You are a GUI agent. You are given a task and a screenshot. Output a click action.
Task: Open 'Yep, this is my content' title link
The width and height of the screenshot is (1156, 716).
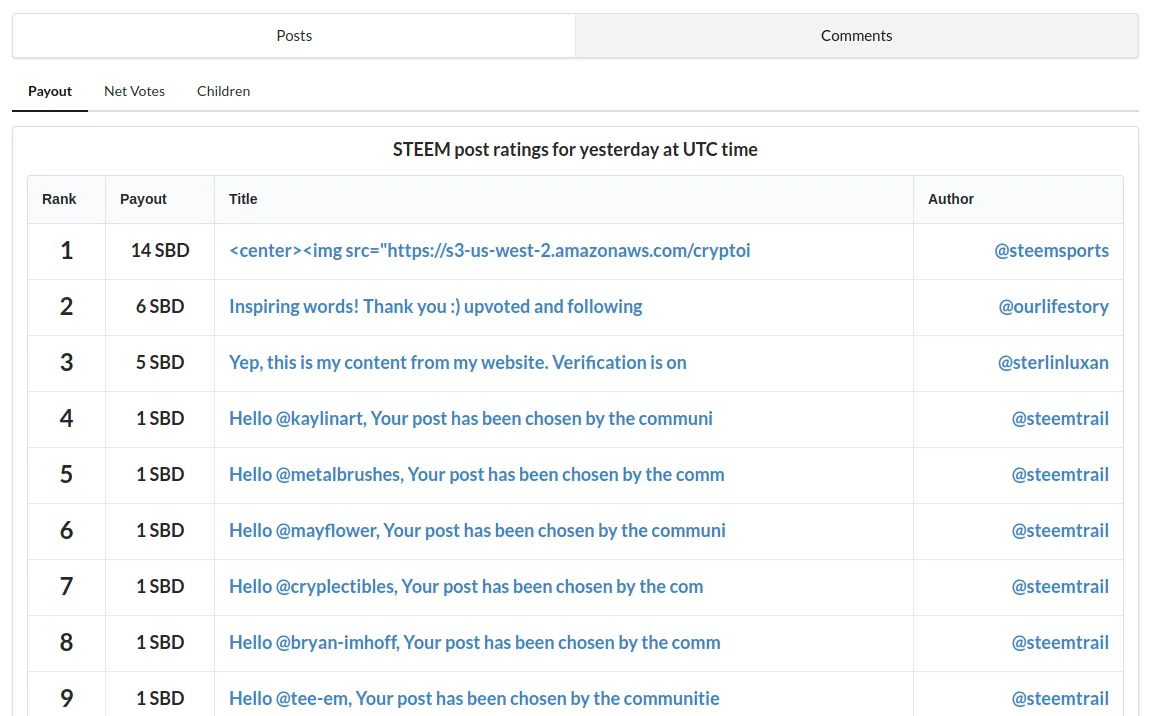pyautogui.click(x=458, y=363)
